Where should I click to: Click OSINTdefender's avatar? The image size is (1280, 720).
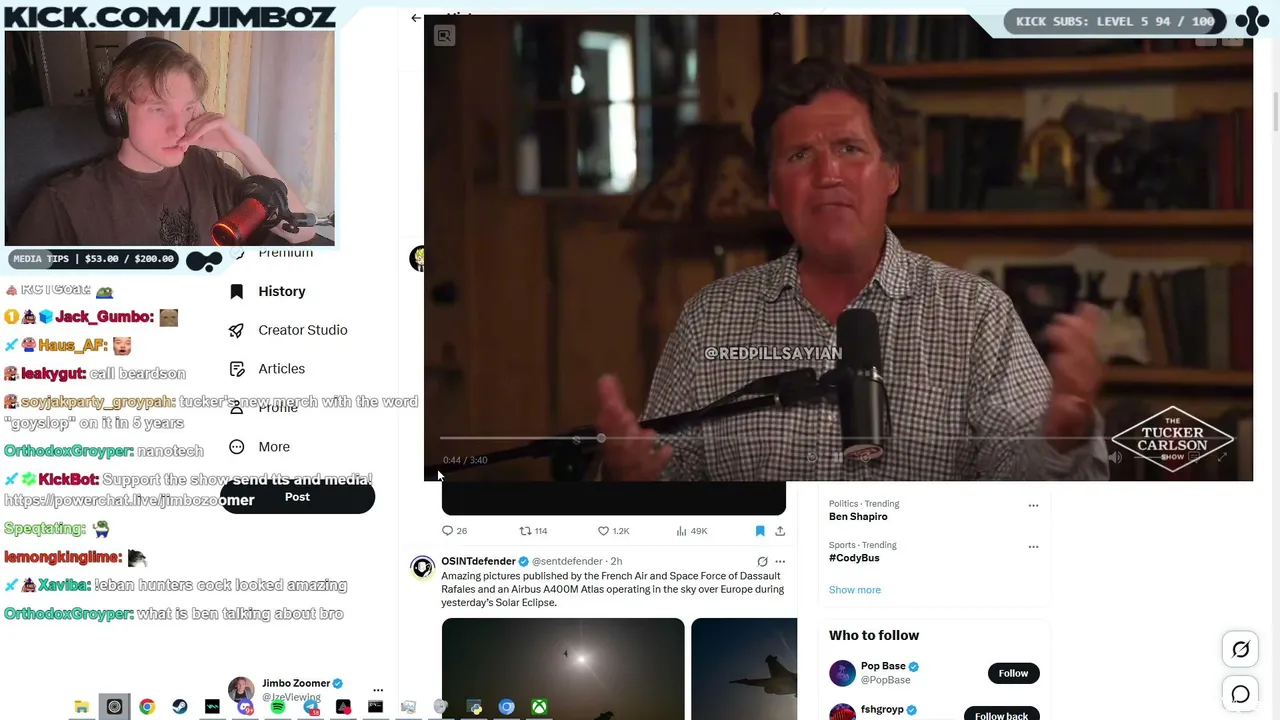point(423,568)
